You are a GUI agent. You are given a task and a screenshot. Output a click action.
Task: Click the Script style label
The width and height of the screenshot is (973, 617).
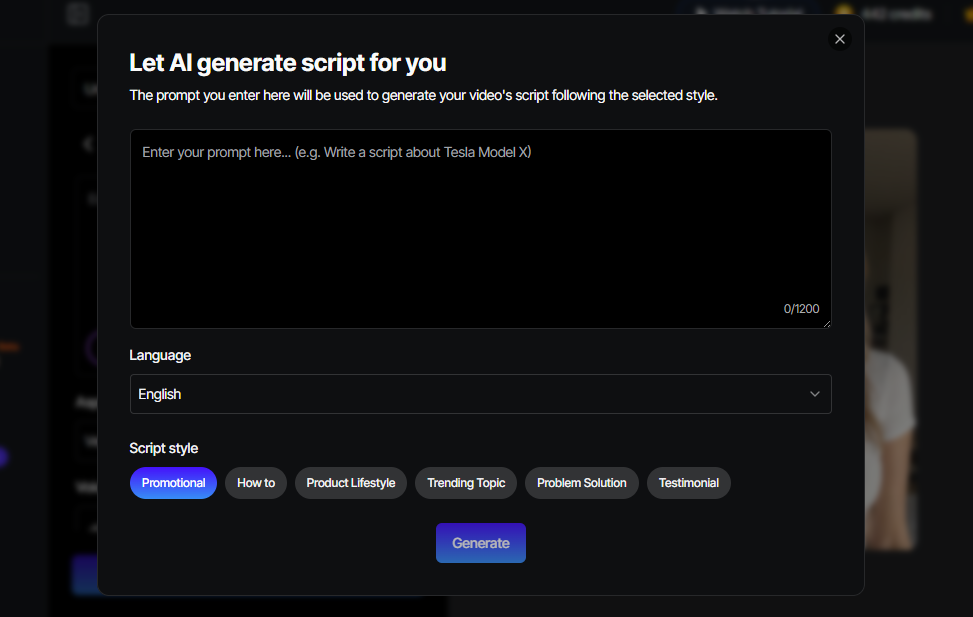(164, 448)
